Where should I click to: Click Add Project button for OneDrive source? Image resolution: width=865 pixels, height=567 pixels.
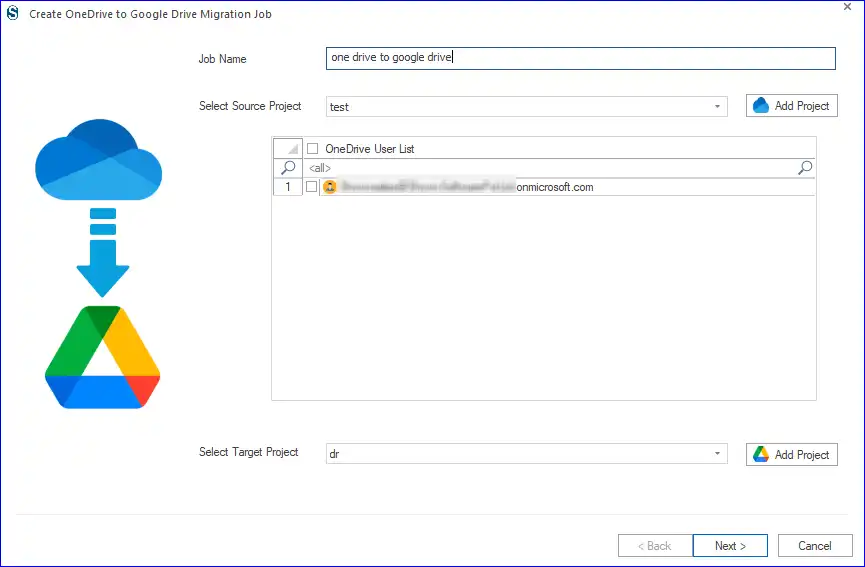click(792, 105)
